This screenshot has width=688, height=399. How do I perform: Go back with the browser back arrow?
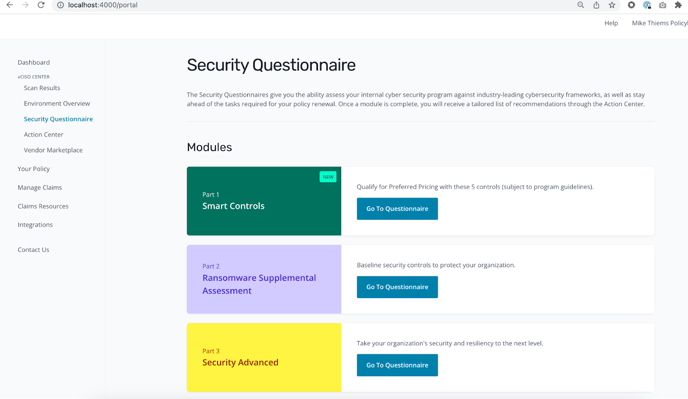(10, 5)
